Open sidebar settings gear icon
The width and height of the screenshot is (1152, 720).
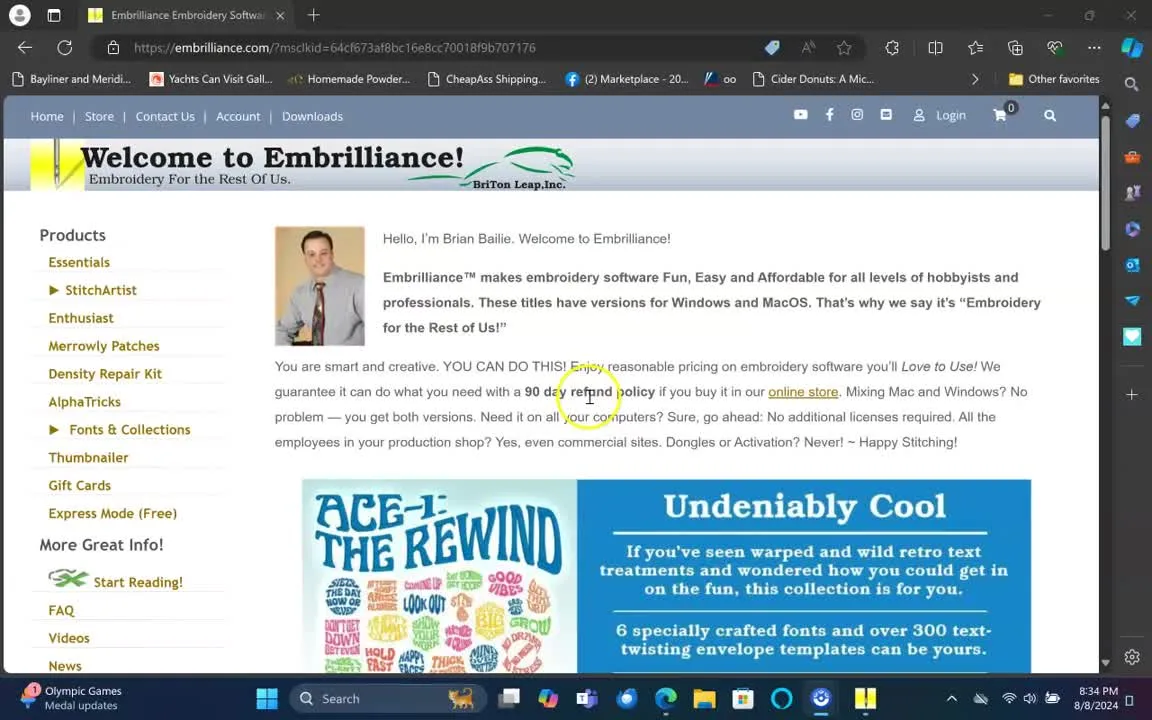1132,657
